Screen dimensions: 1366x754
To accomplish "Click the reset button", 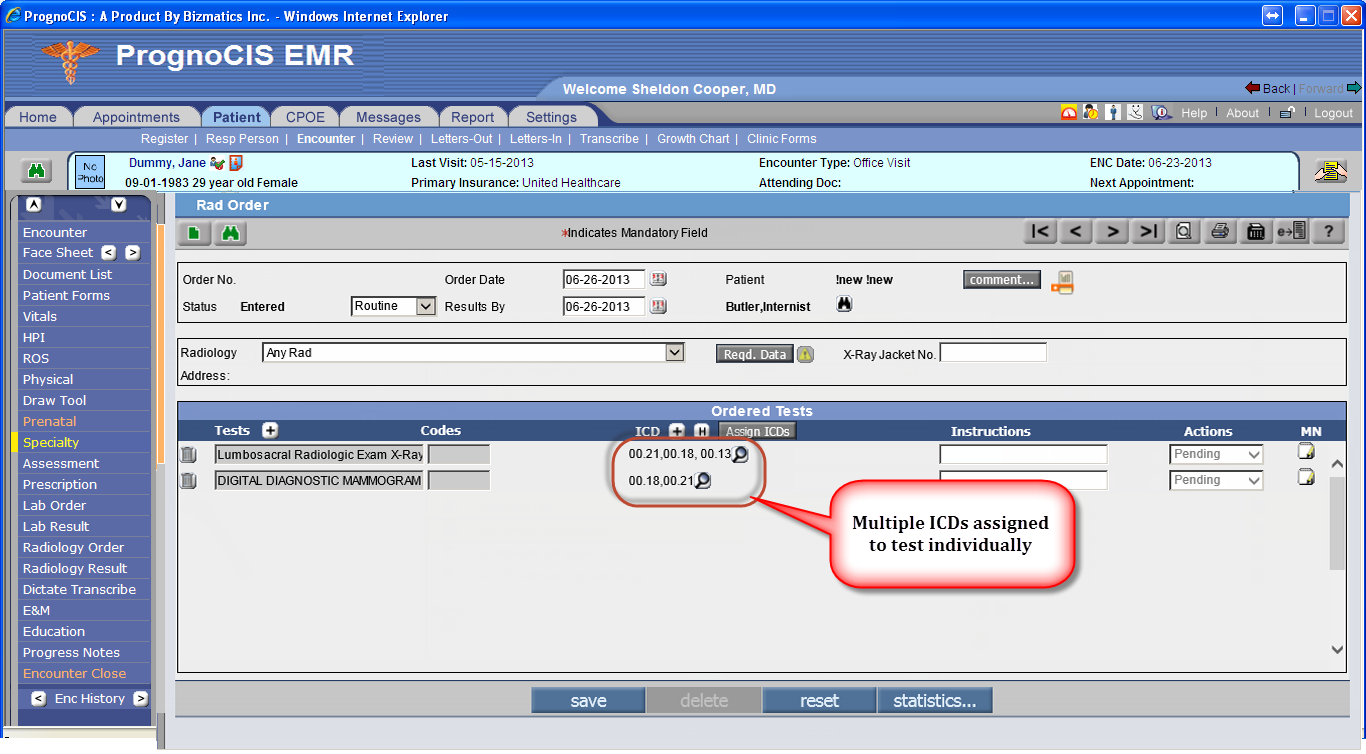I will pos(819,701).
